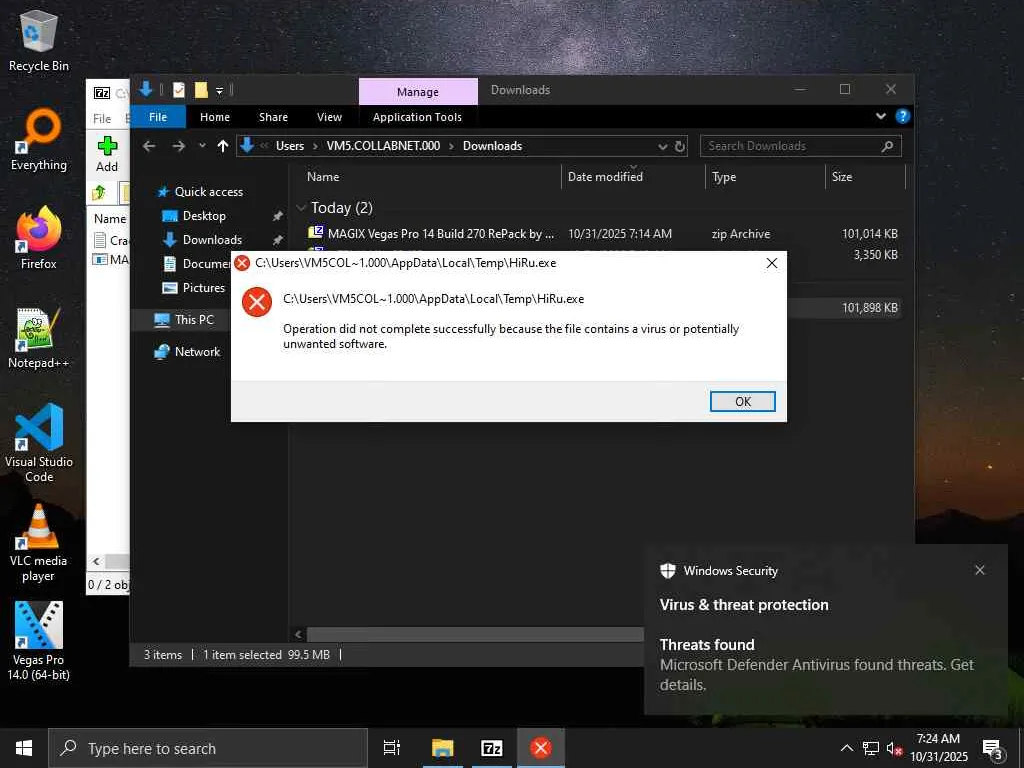1024x768 pixels.
Task: Open Explorer help question mark icon
Action: (x=903, y=116)
